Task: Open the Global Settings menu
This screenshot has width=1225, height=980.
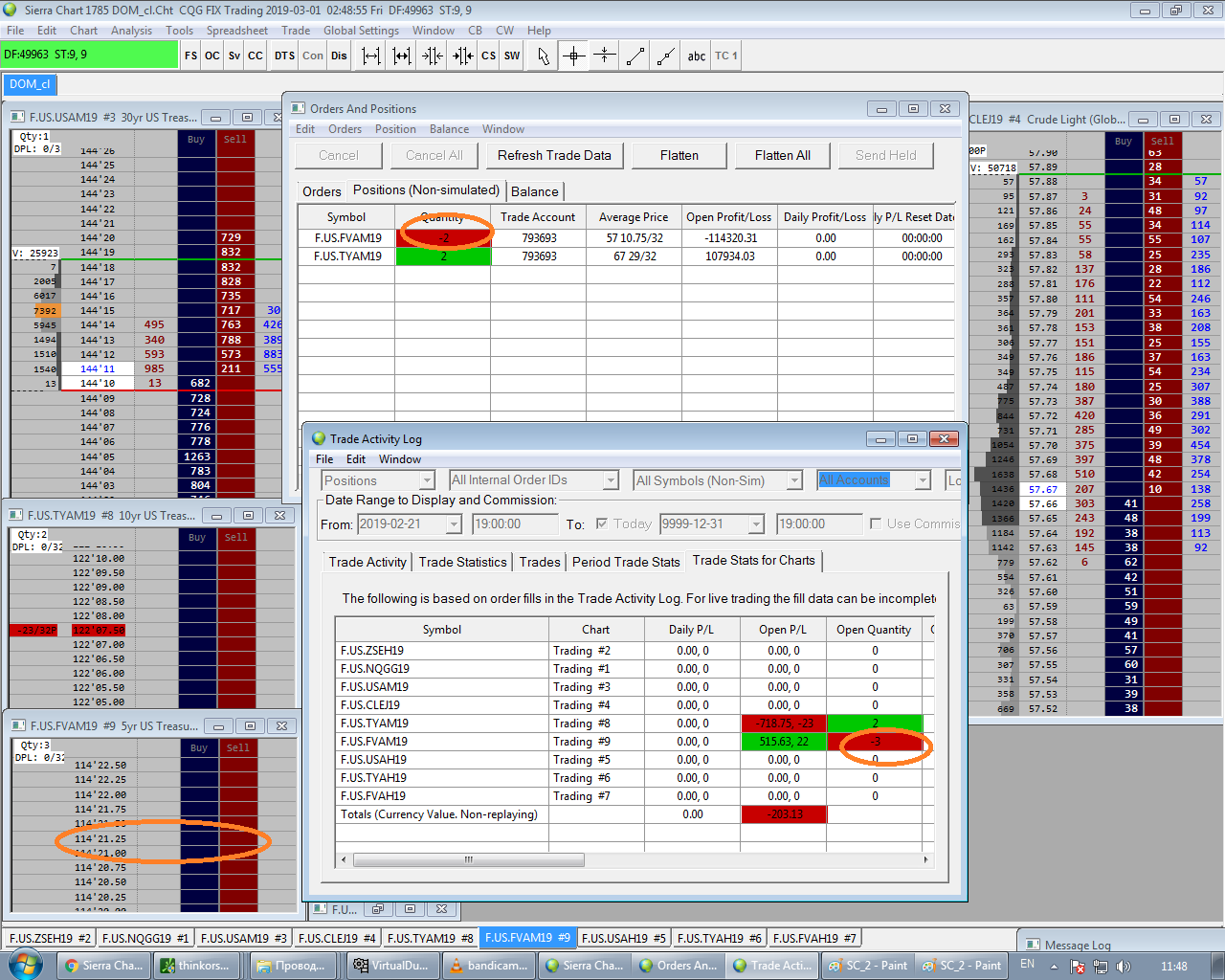Action: click(x=361, y=31)
